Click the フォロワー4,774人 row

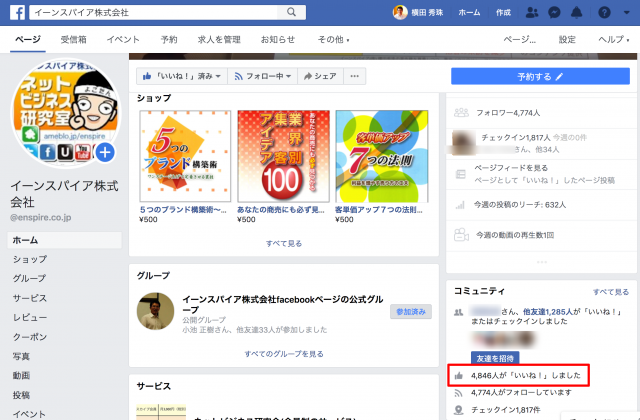click(x=542, y=113)
